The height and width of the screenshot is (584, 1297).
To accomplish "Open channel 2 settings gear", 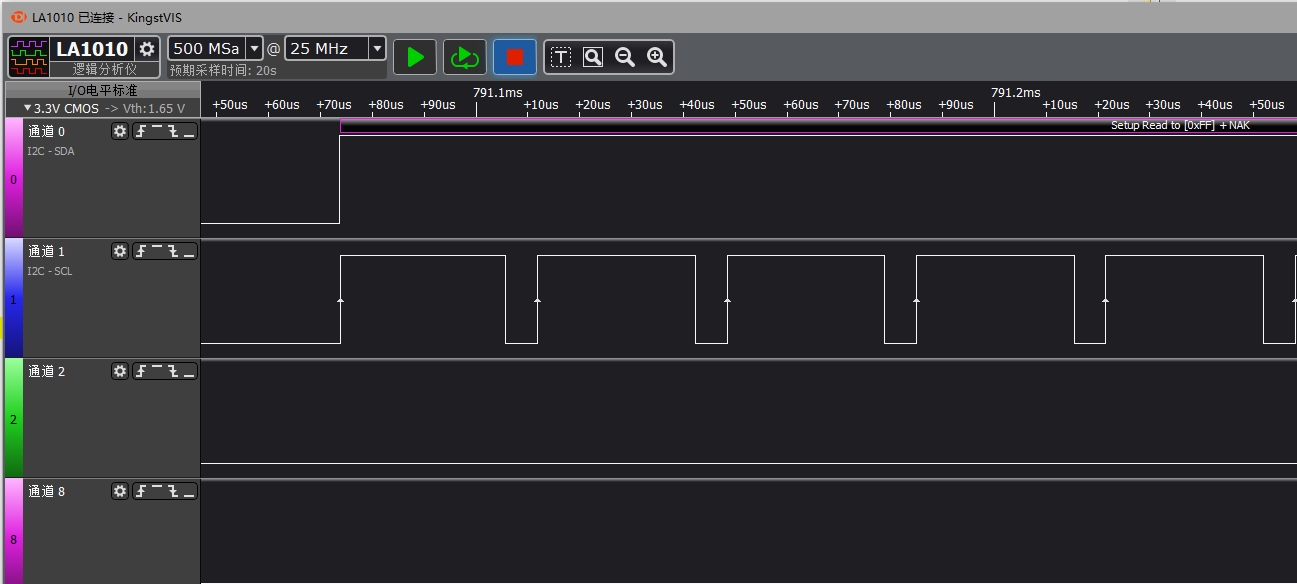I will pyautogui.click(x=120, y=371).
